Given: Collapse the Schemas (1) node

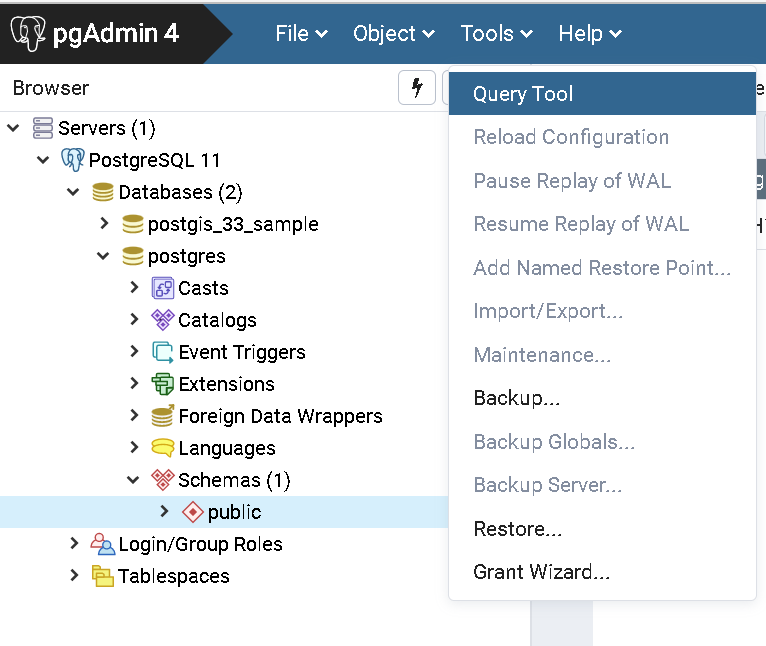Looking at the screenshot, I should [x=133, y=480].
